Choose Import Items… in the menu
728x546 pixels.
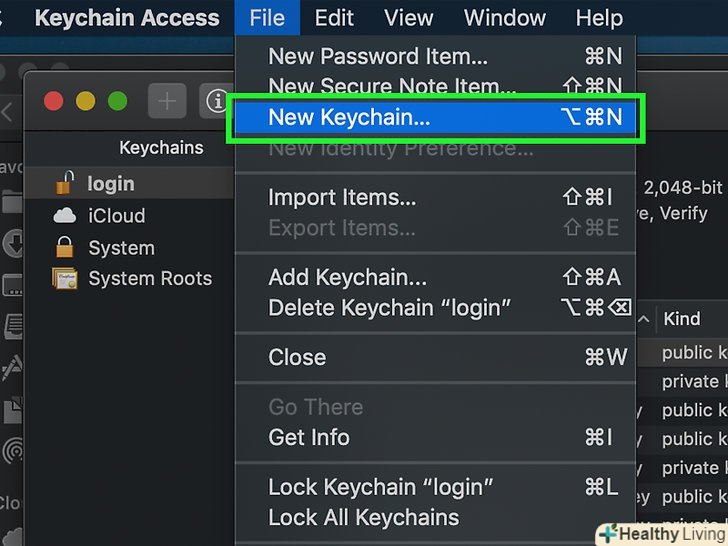(342, 197)
